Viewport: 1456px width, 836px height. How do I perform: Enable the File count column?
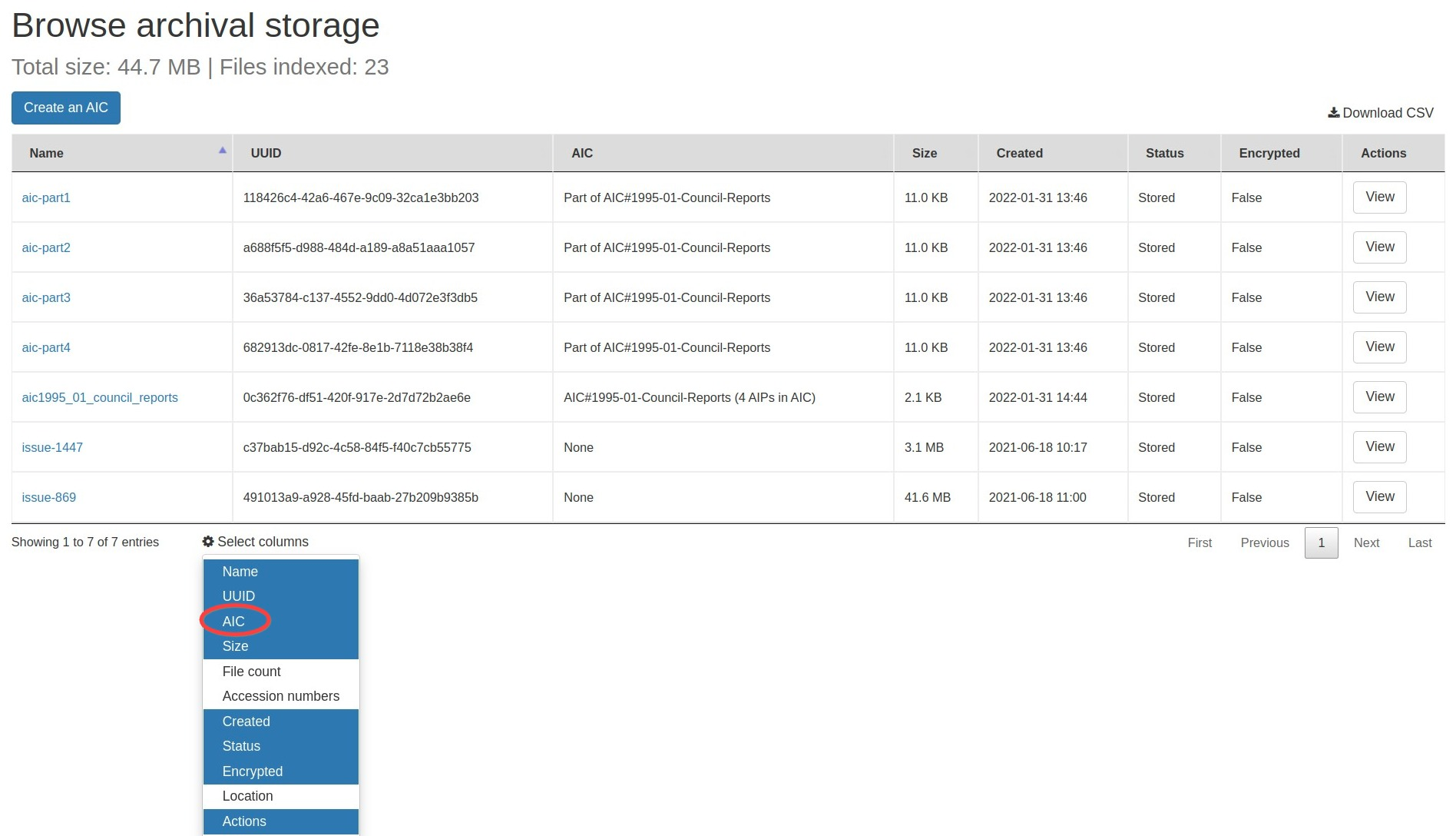(x=251, y=672)
